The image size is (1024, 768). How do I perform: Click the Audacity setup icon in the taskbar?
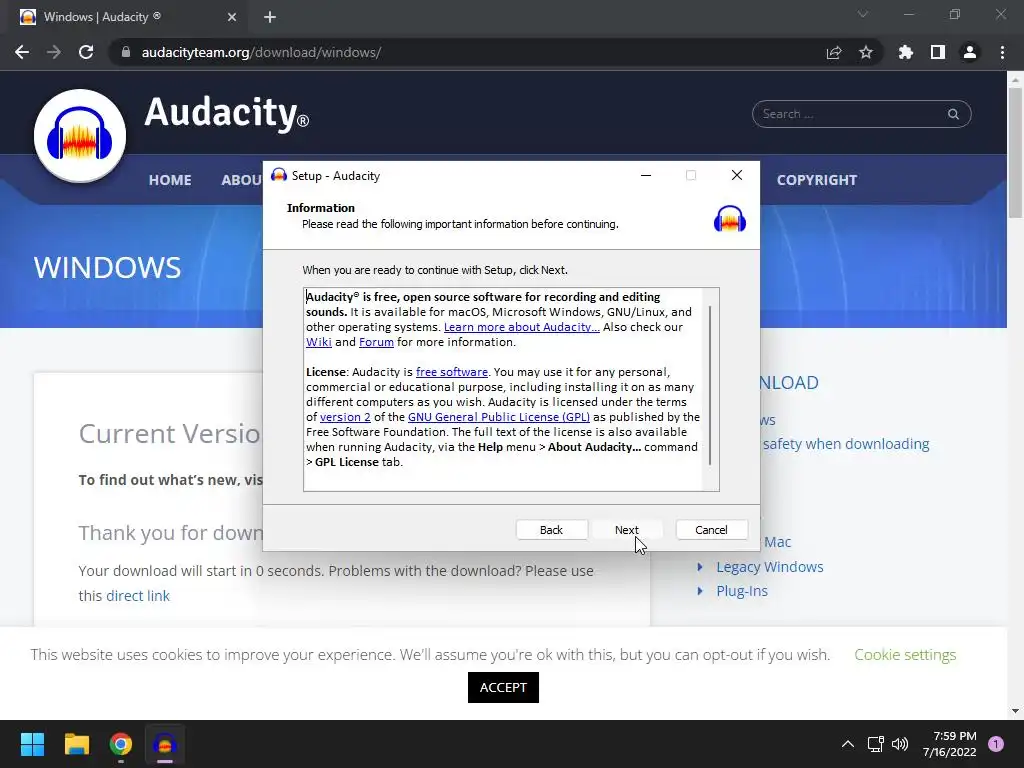pos(165,744)
